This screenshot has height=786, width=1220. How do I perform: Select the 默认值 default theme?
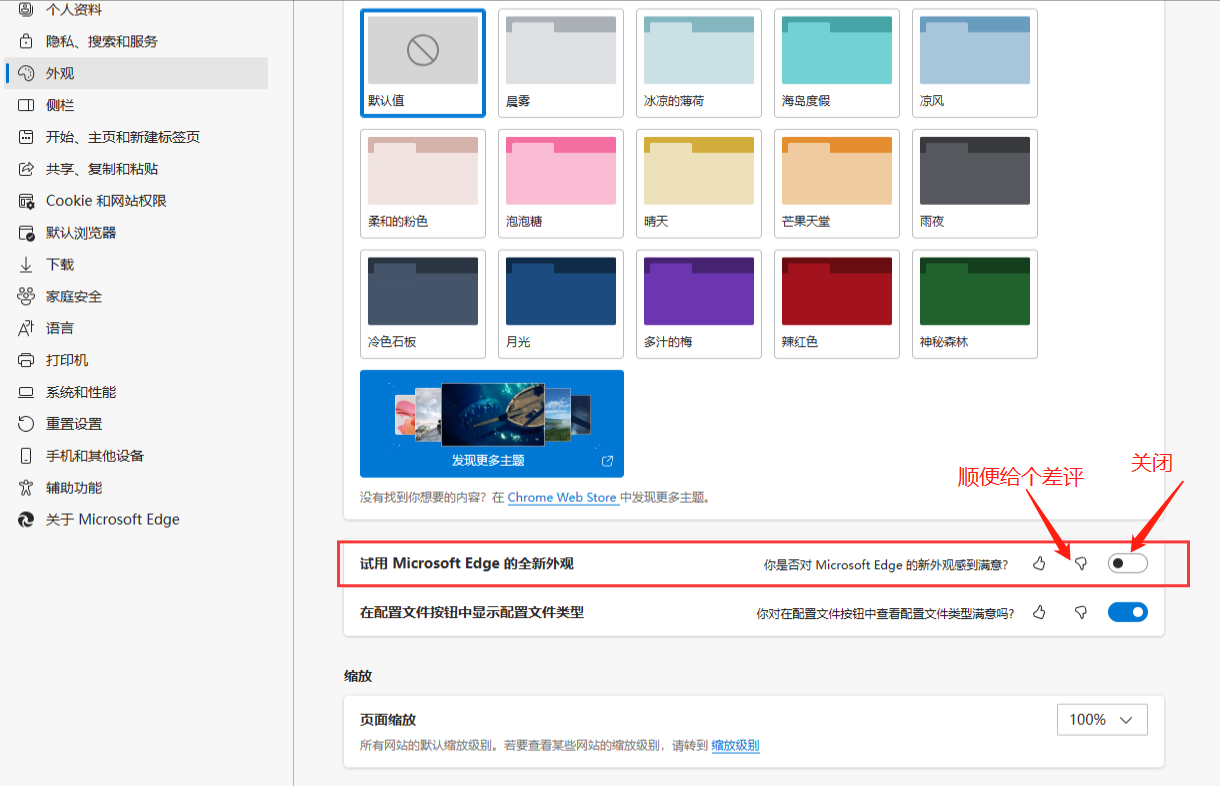tap(423, 63)
